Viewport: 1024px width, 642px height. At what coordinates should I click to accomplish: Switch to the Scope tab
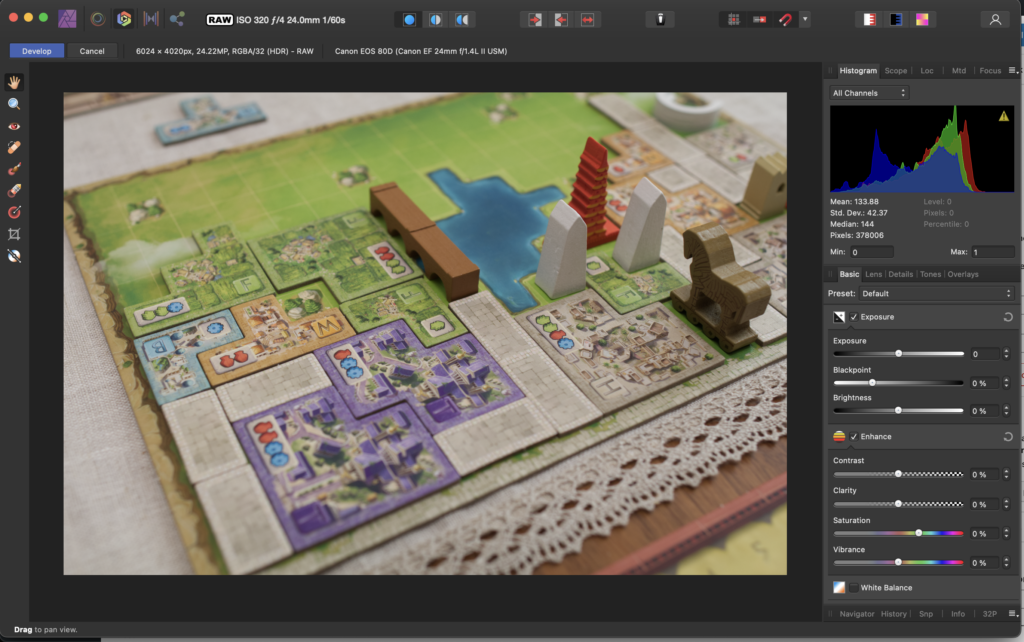[895, 71]
